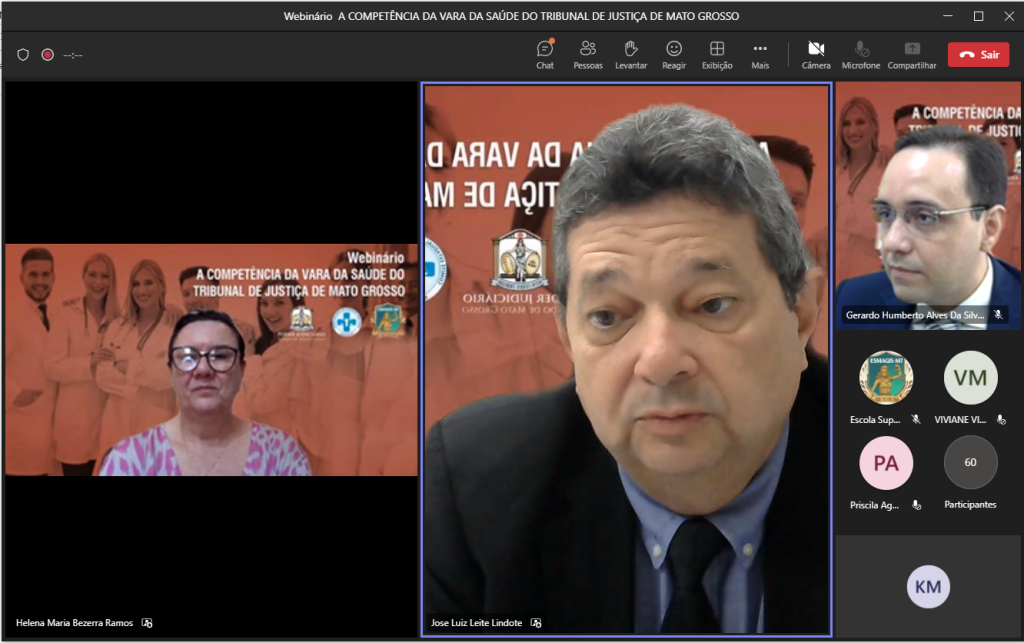1024x643 pixels.
Task: Select the PA avatar for Priscila
Action: click(886, 462)
